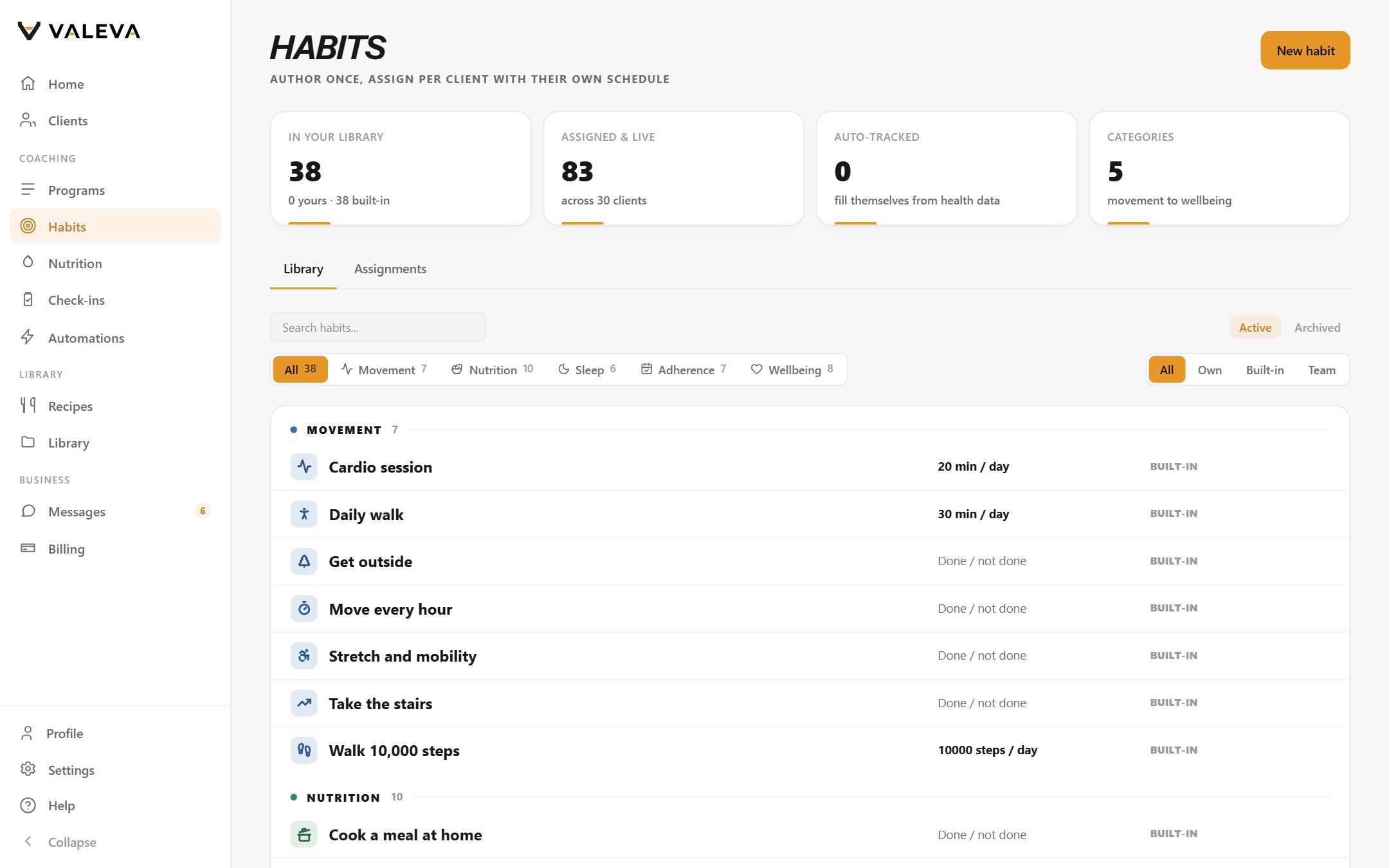Click the In Your Library stat card

401,168
